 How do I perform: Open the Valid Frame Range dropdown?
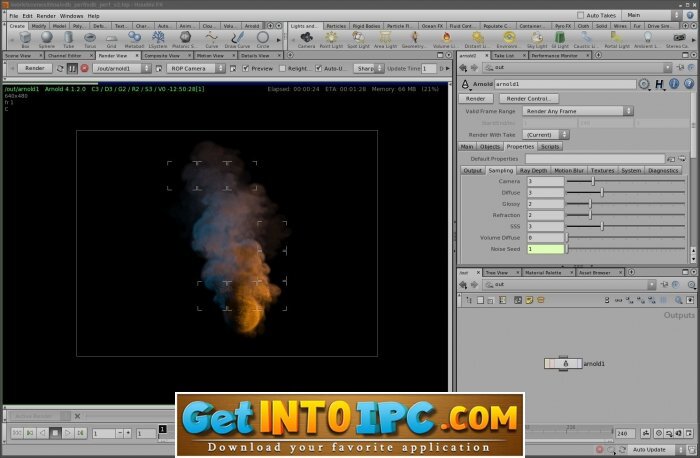coord(578,111)
